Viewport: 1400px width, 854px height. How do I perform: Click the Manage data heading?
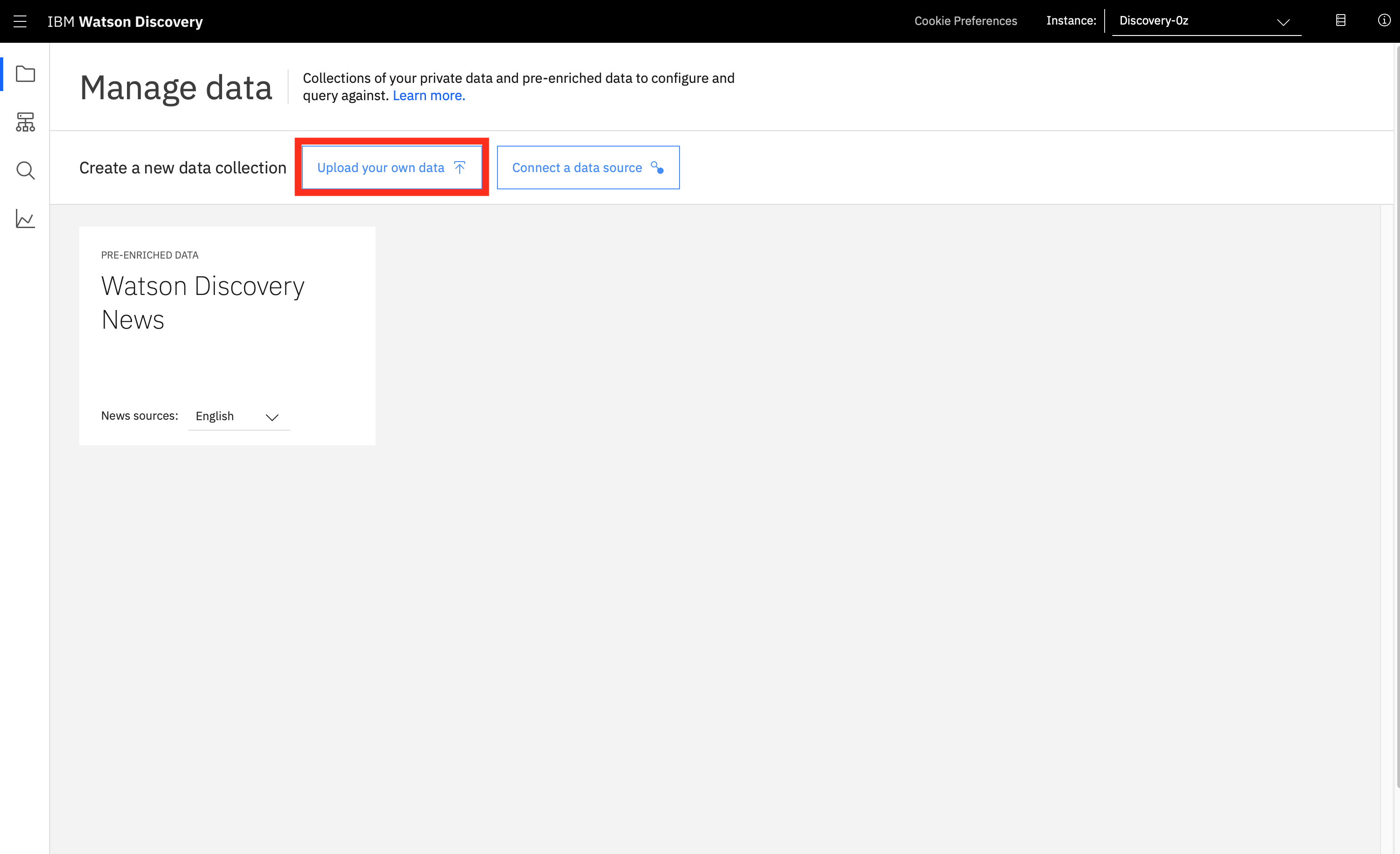coord(176,88)
